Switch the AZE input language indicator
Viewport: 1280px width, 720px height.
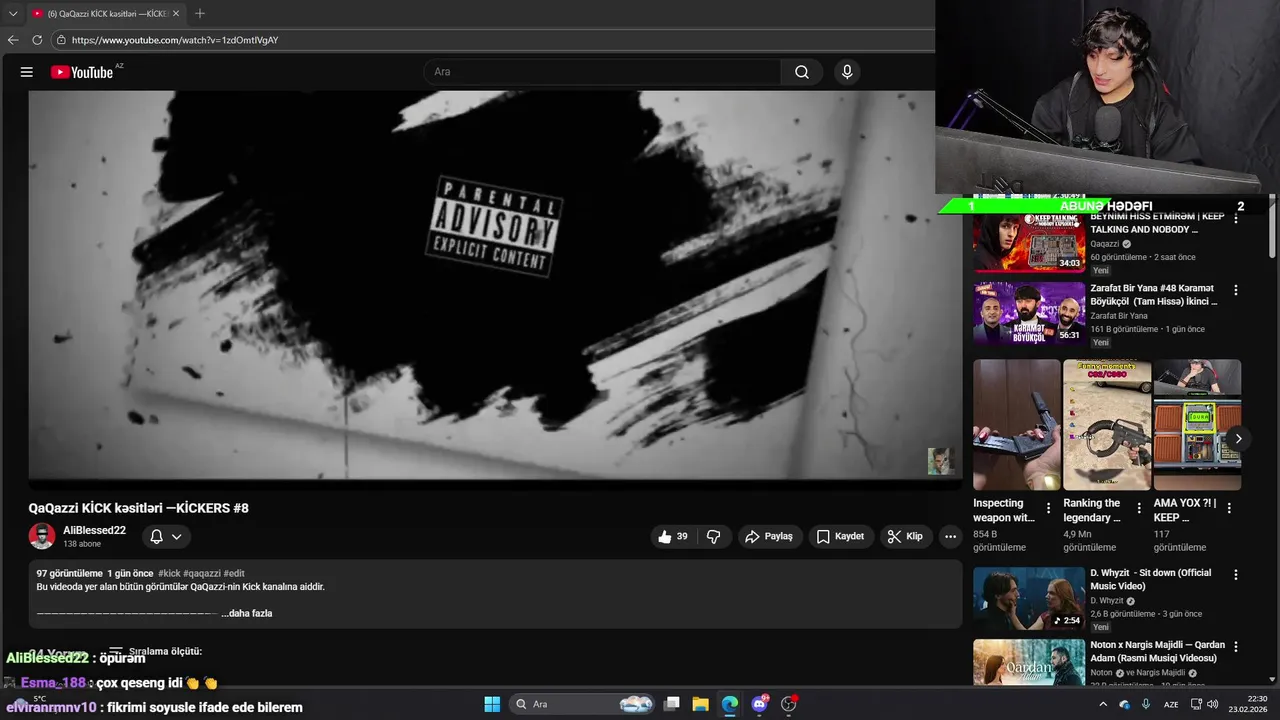(x=1171, y=704)
